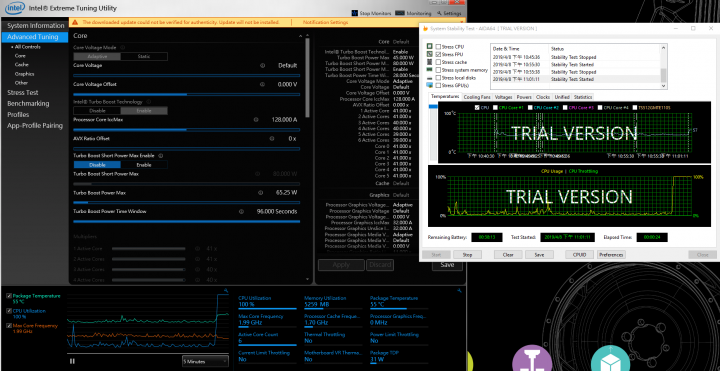Toggle CPU Utilization graph checkbox in XTU
The width and height of the screenshot is (720, 371).
click(x=9, y=311)
